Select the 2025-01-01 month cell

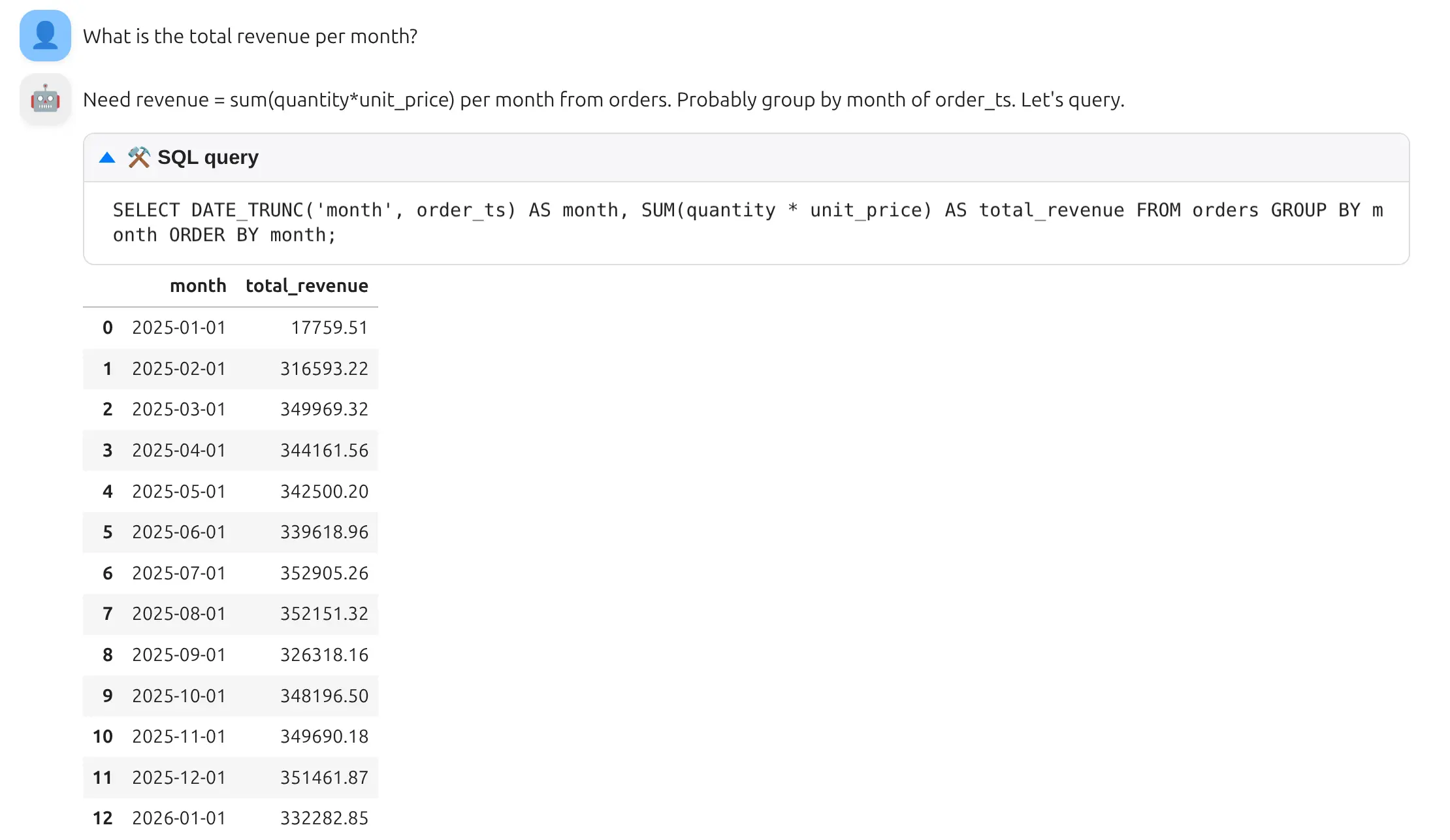point(179,328)
